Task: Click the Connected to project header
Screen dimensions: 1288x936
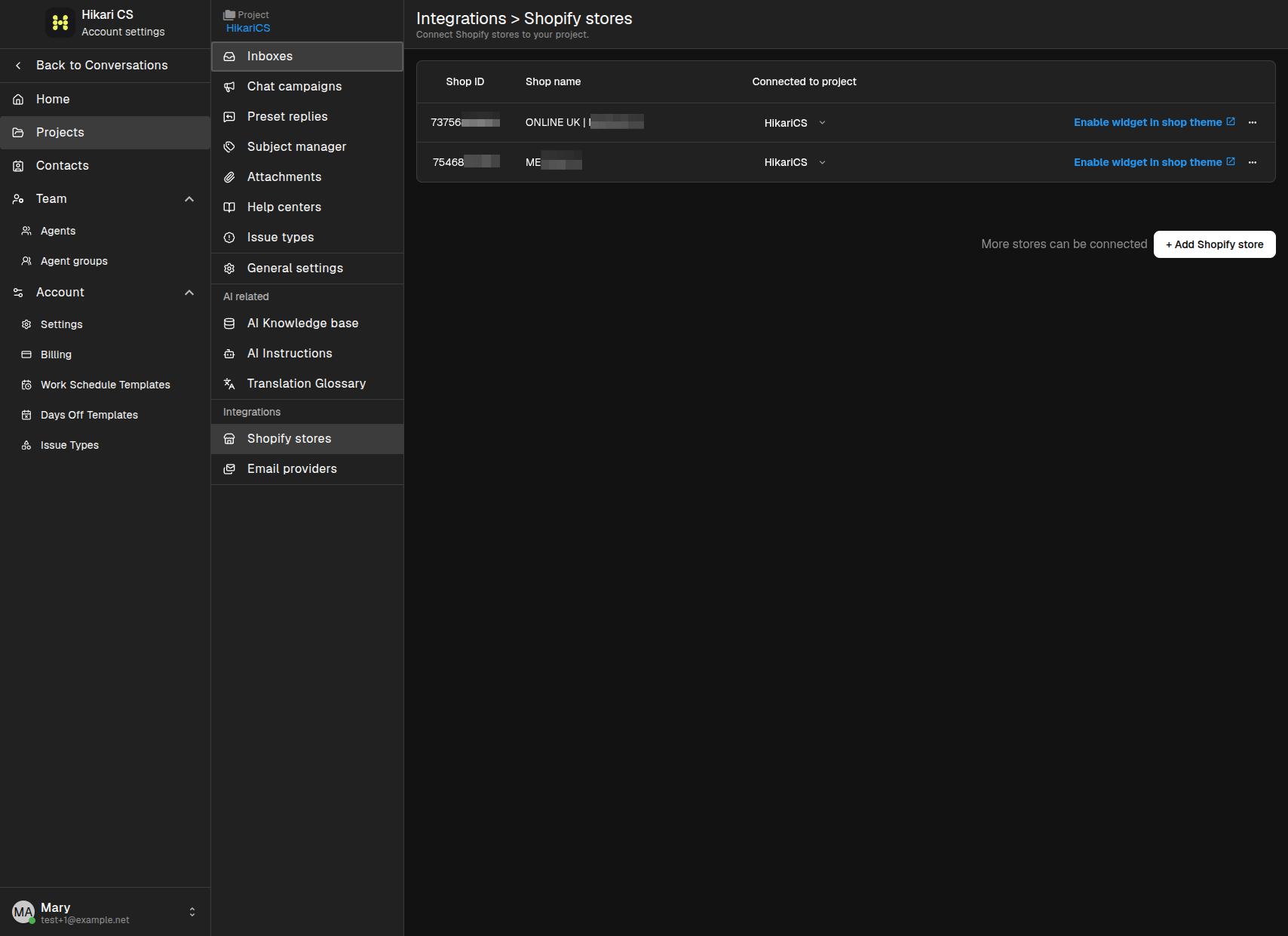Action: pos(804,81)
